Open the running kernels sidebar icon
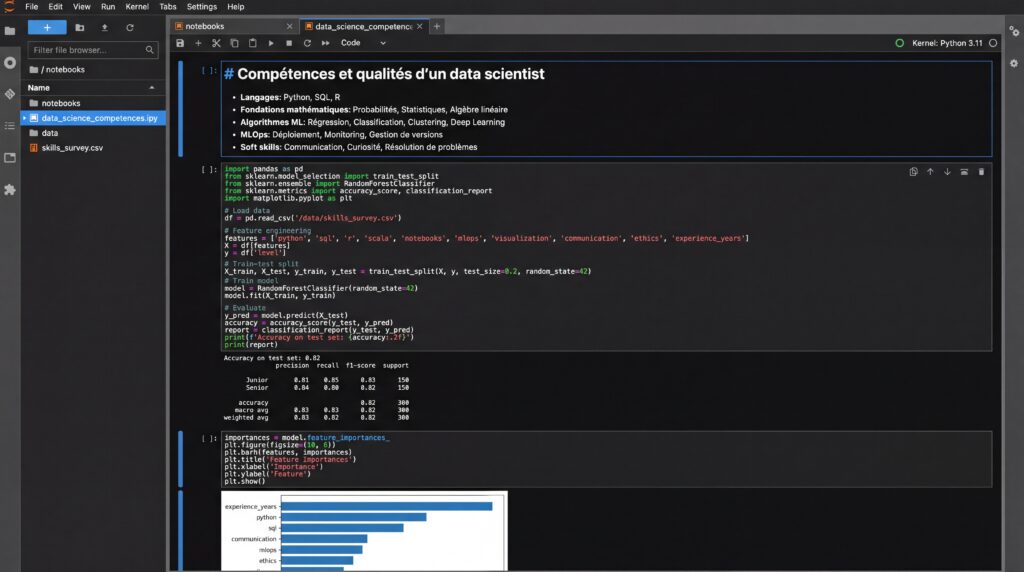 [x=10, y=63]
